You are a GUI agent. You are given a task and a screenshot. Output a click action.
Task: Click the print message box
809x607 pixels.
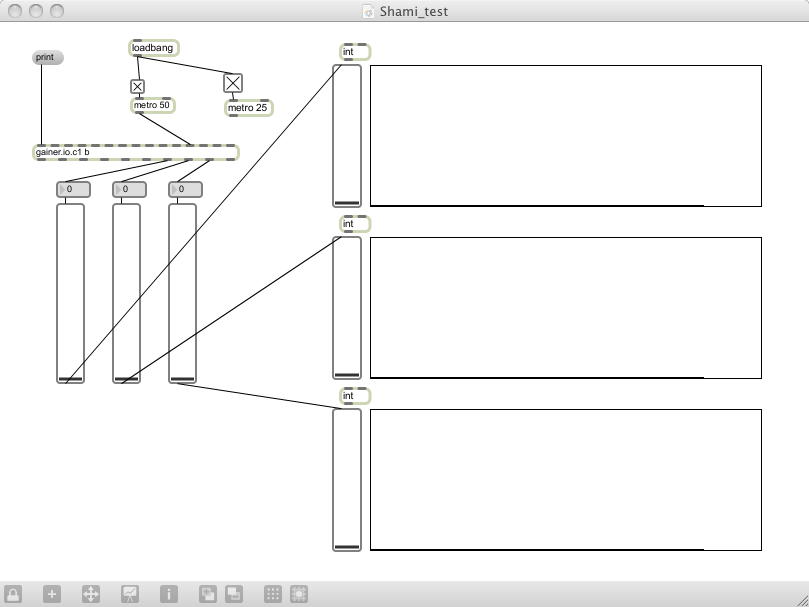(47, 57)
